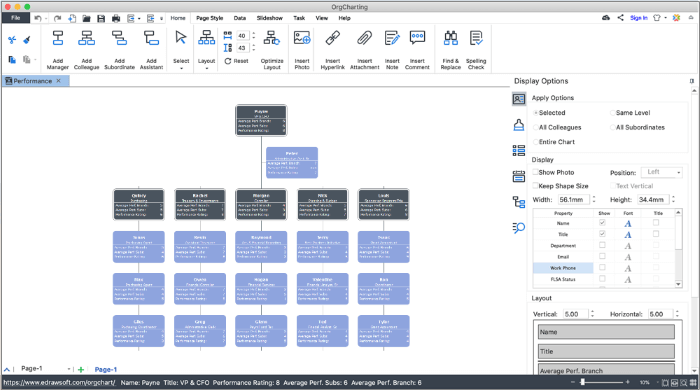Click the Width input field showing 56.1mm

point(573,199)
